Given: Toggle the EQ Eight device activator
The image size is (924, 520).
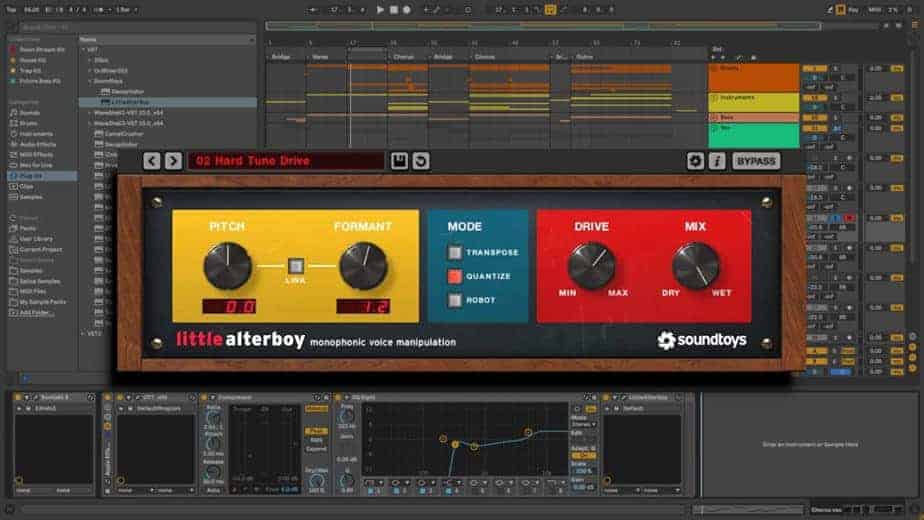Looking at the screenshot, I should tap(339, 398).
